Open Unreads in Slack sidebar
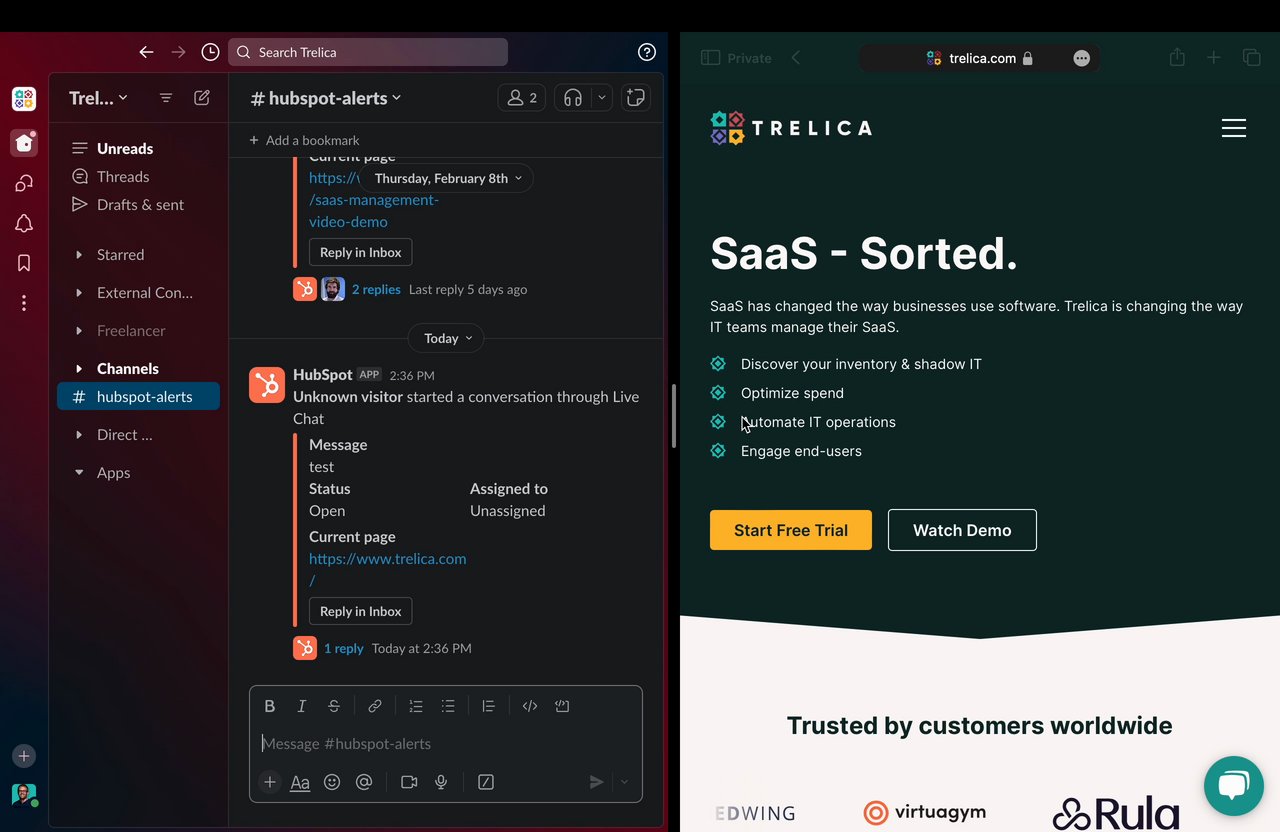 pyautogui.click(x=138, y=148)
